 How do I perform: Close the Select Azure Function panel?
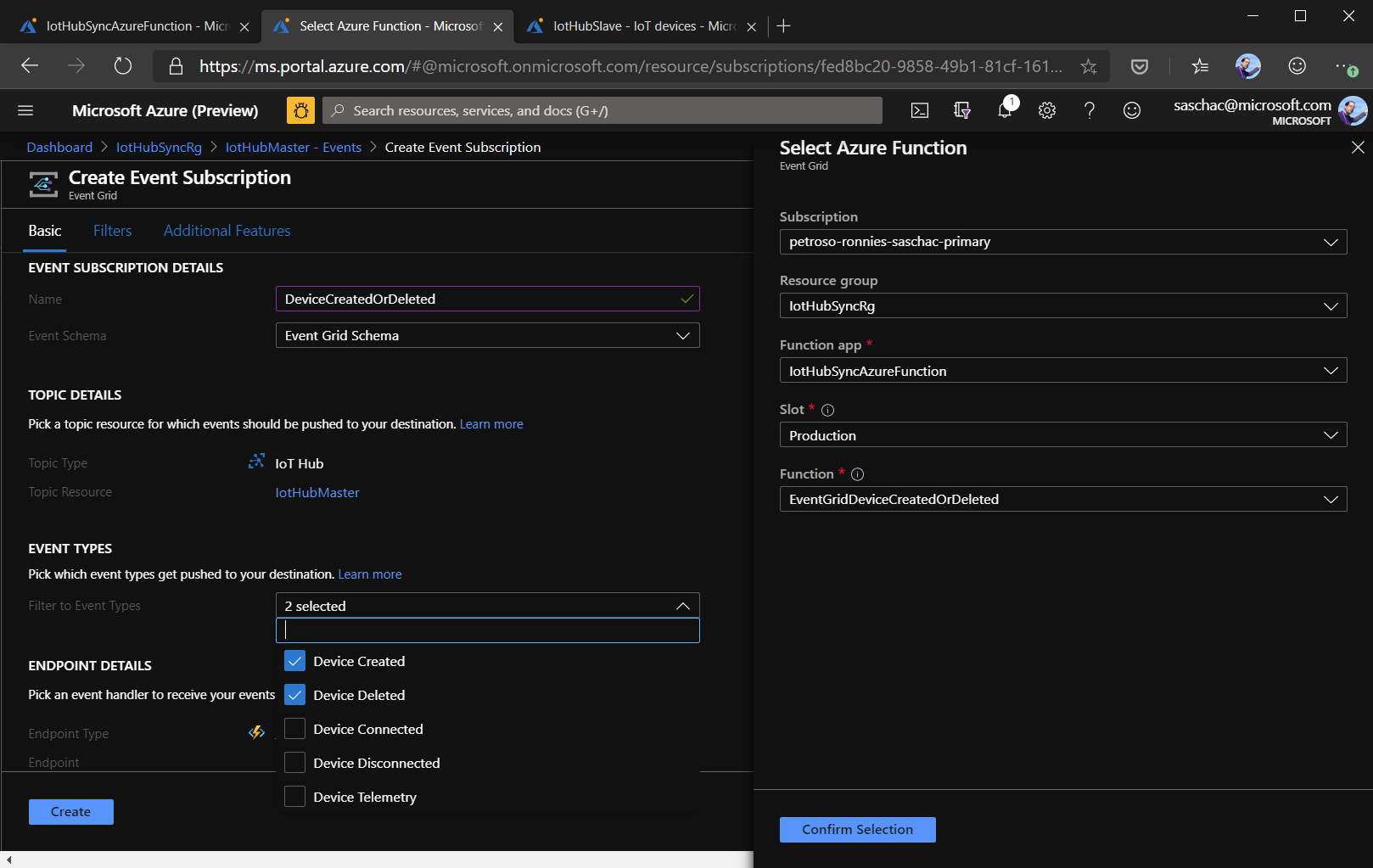click(1358, 148)
